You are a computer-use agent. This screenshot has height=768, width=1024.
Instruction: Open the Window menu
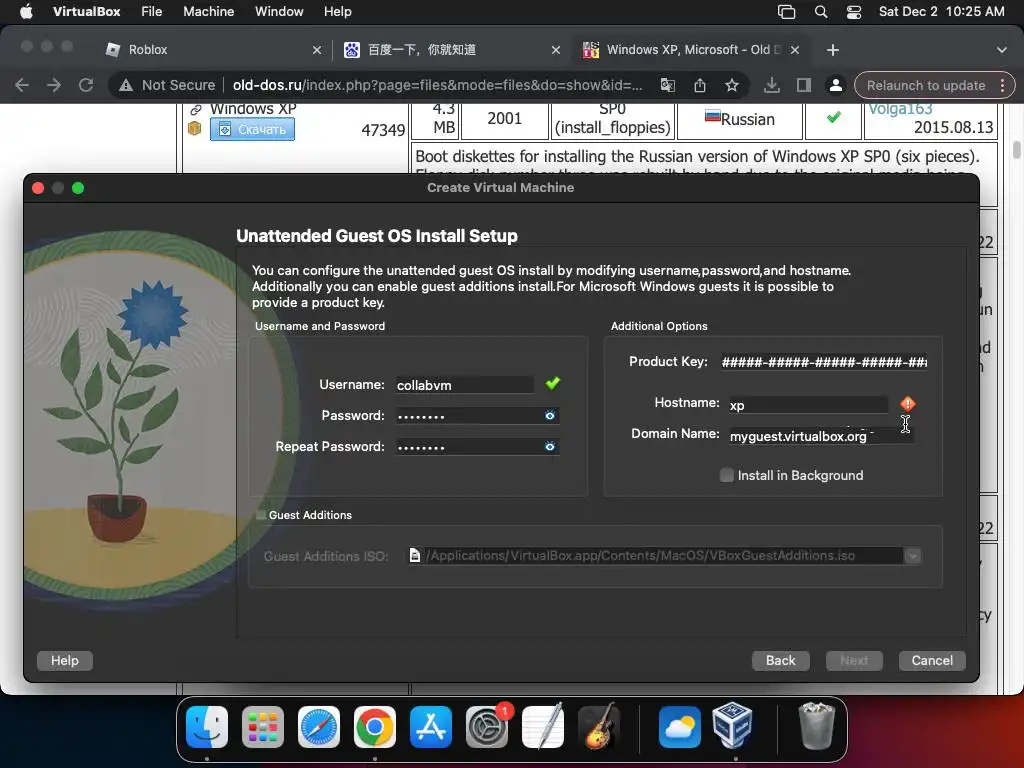point(279,12)
